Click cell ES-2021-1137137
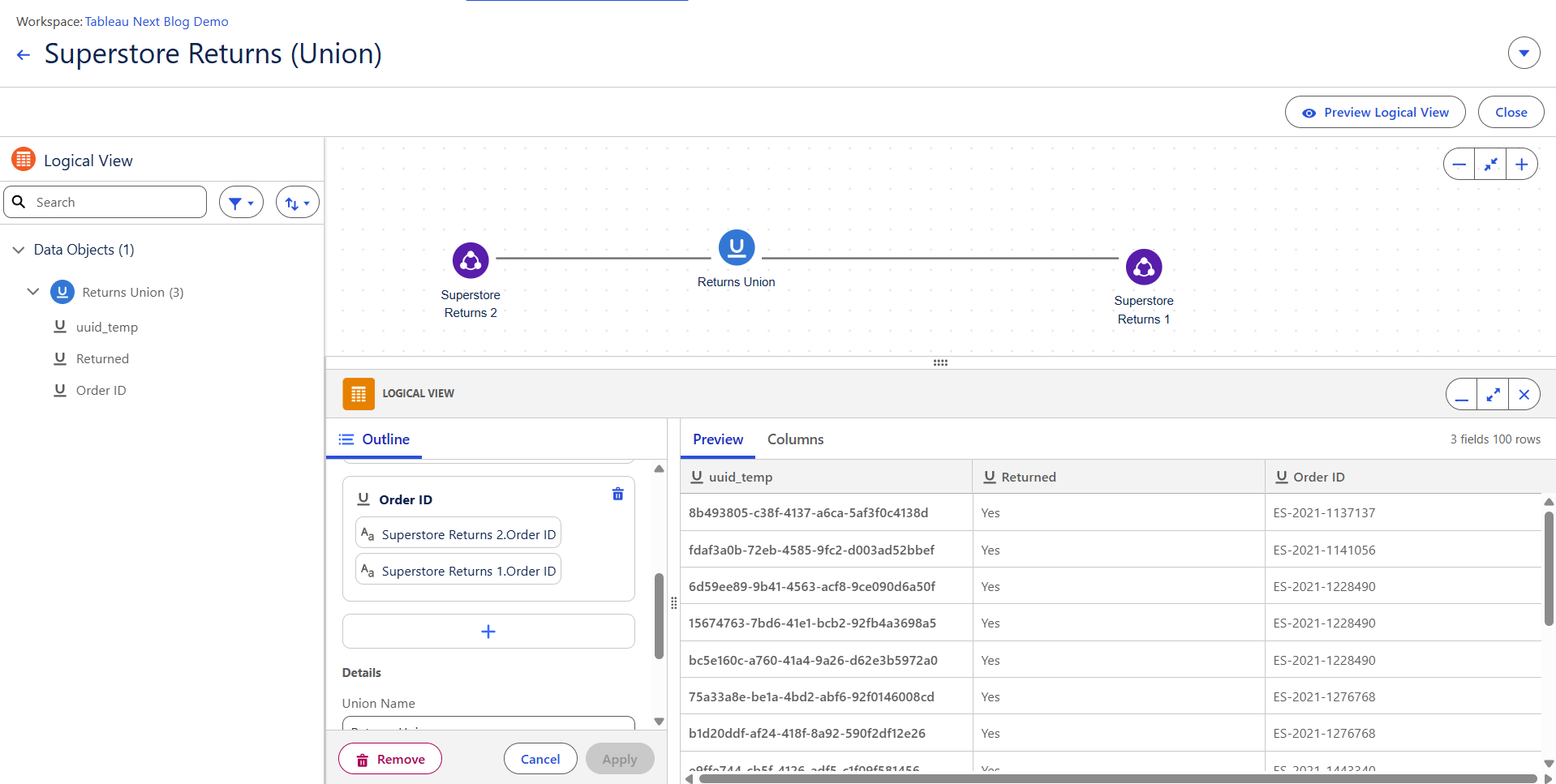This screenshot has height=784, width=1556. point(1403,512)
